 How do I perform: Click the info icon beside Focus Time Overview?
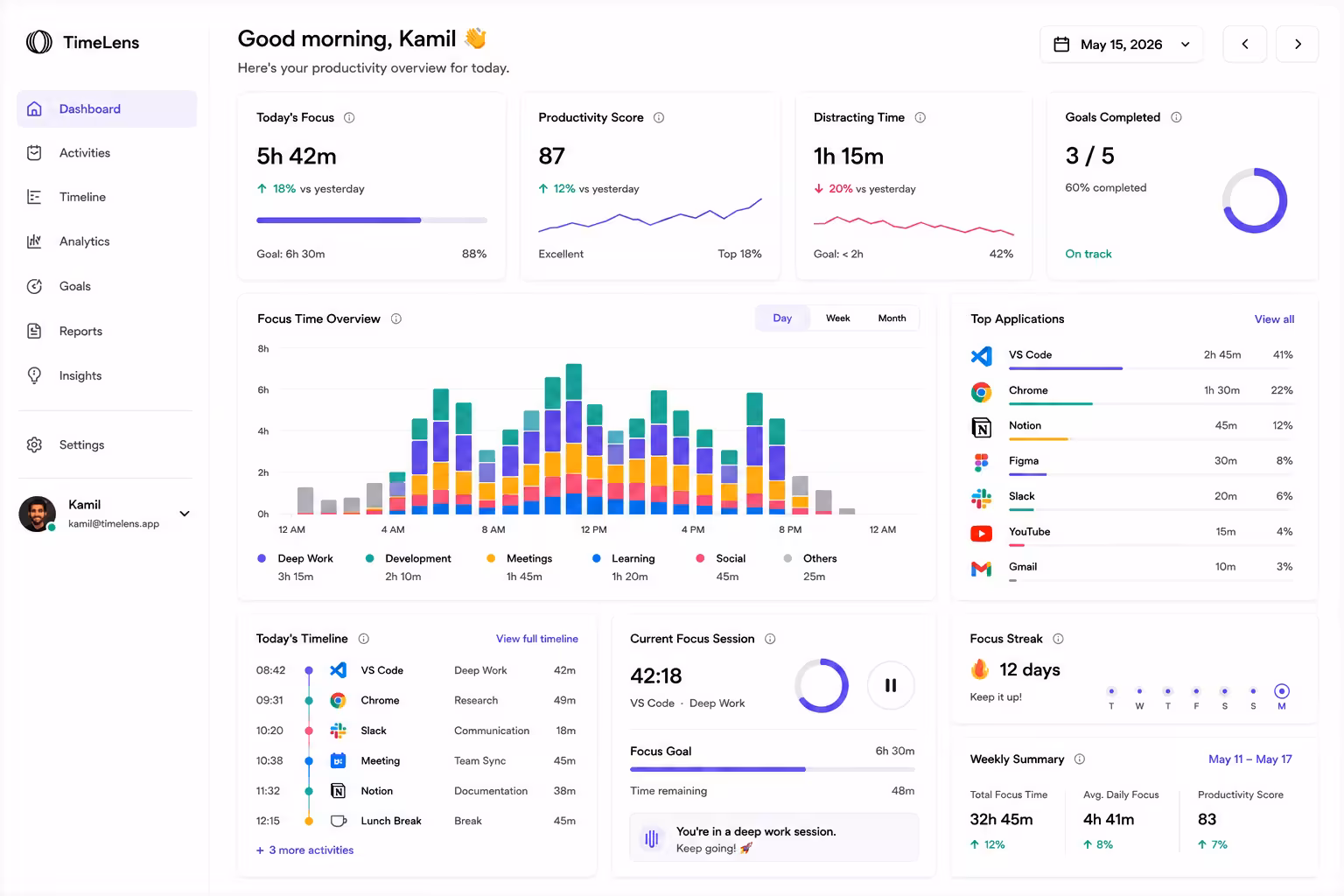coord(395,318)
